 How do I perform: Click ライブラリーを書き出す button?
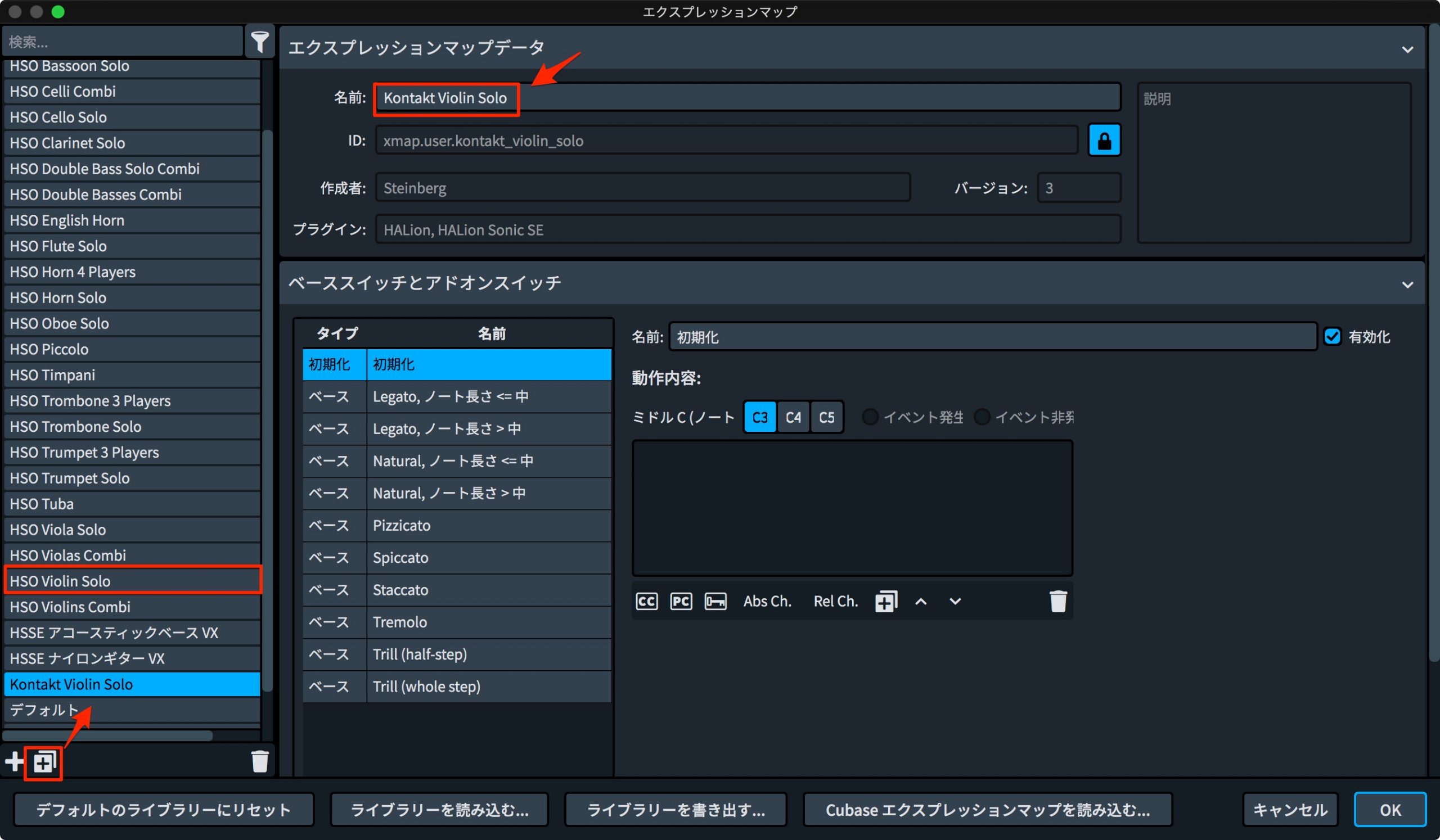(676, 810)
